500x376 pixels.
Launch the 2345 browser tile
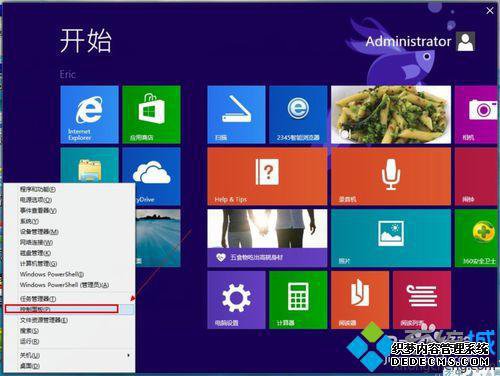coord(298,115)
